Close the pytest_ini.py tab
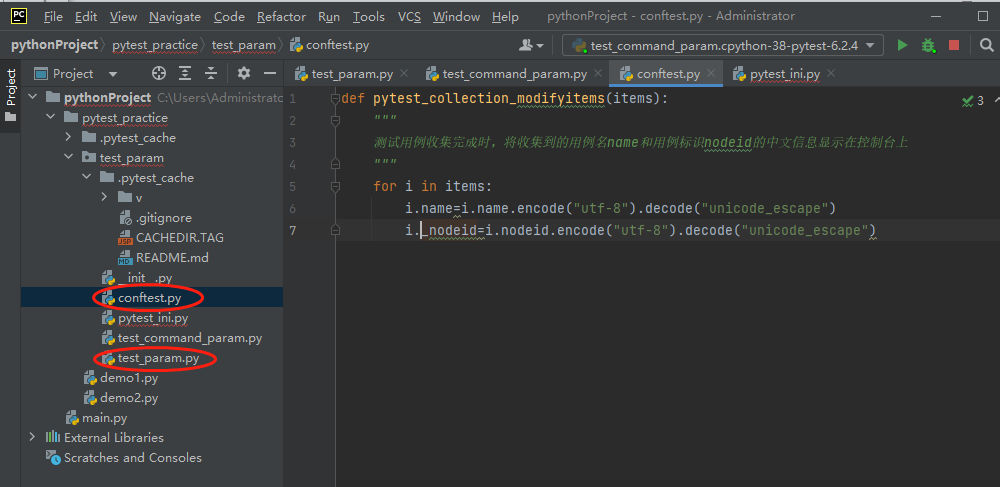 pos(830,74)
